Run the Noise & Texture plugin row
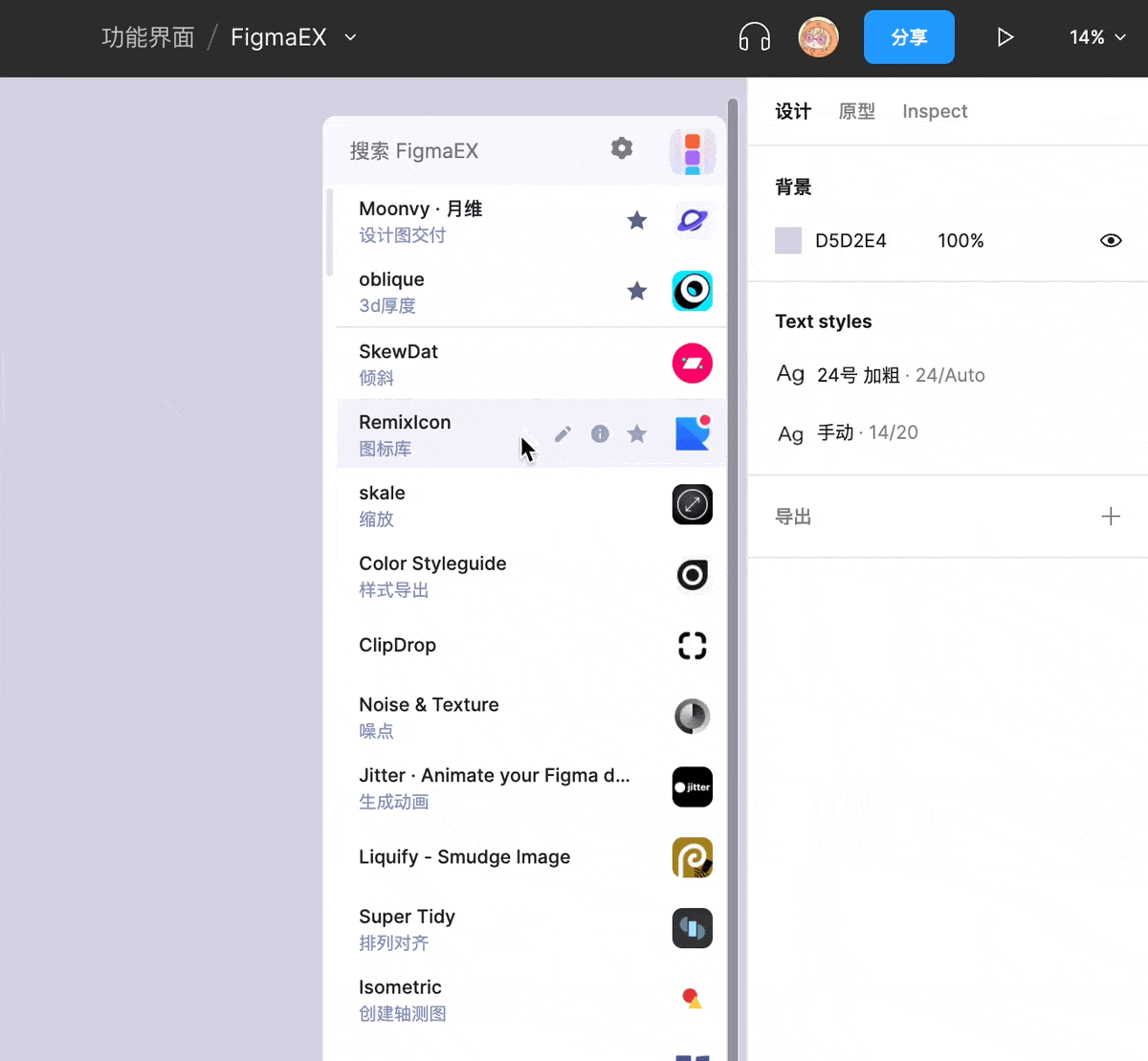The width and height of the screenshot is (1148, 1061). [x=531, y=717]
